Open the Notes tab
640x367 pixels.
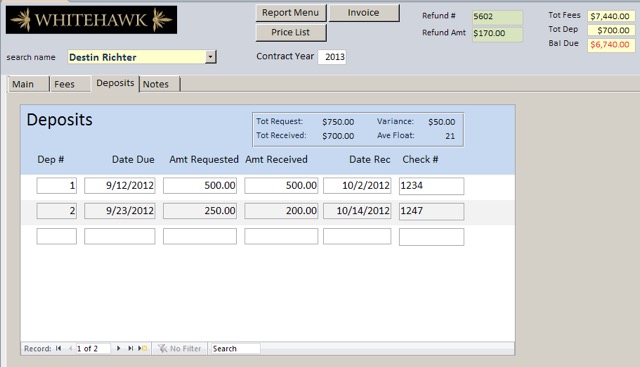pos(160,84)
